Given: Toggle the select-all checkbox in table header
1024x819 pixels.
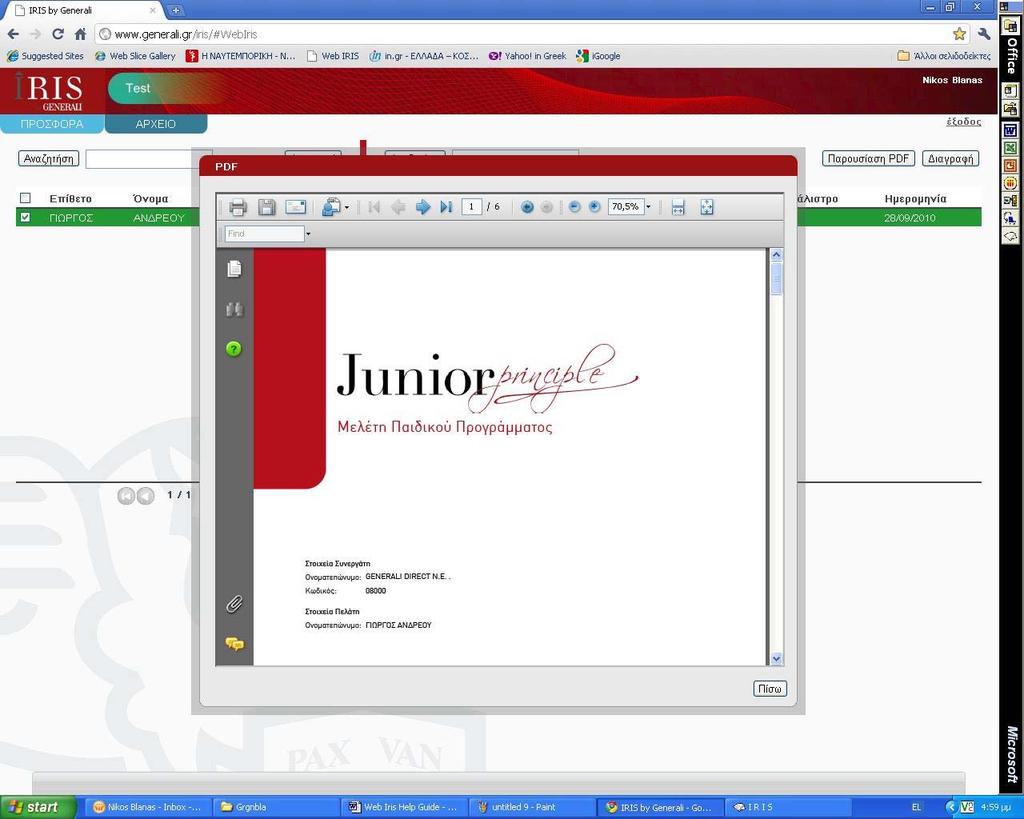Looking at the screenshot, I should tap(25, 198).
